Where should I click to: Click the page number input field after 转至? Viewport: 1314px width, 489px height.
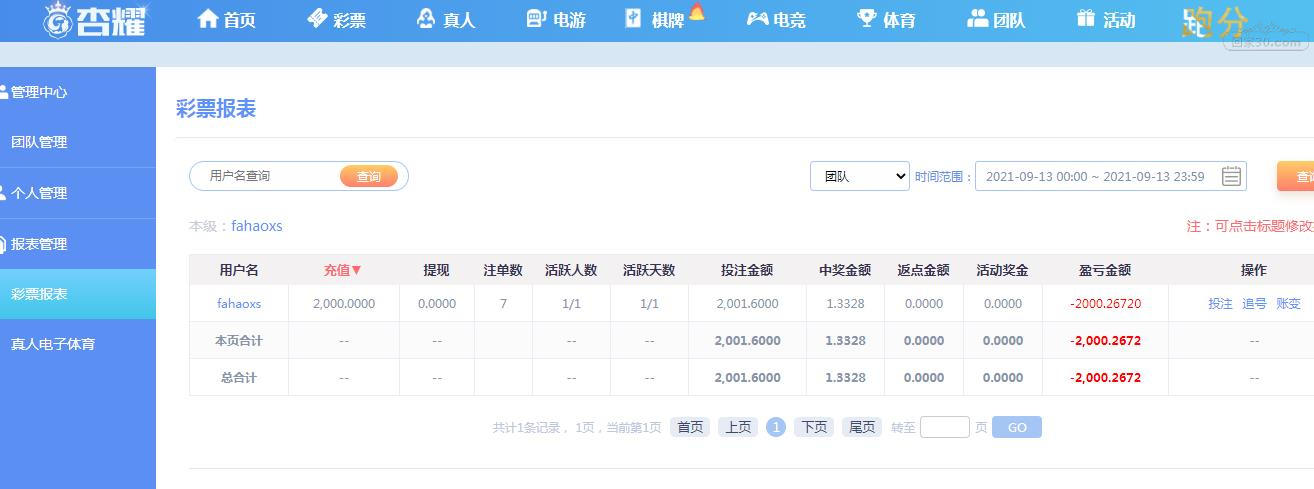945,427
